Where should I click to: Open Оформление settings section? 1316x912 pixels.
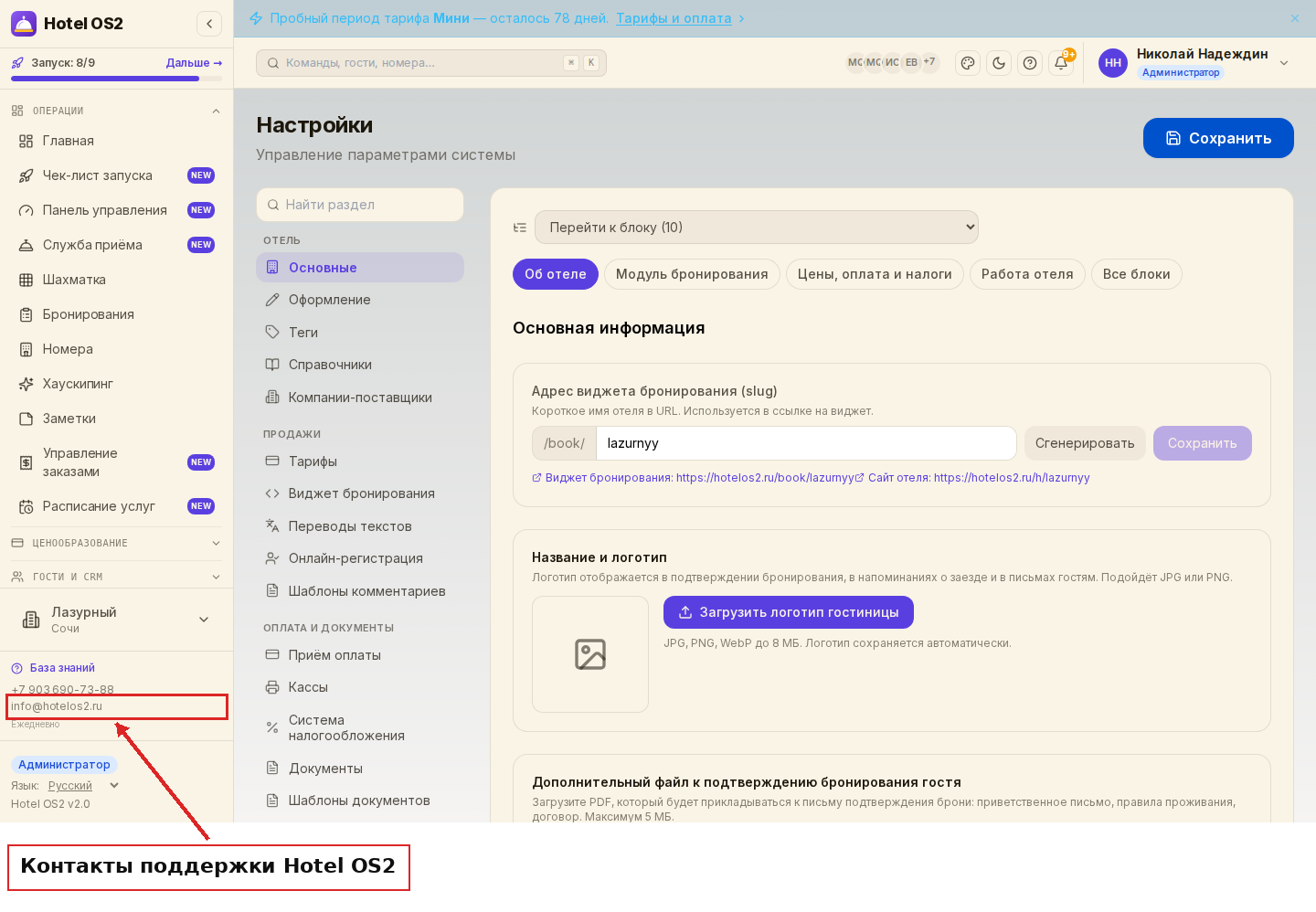(360, 300)
